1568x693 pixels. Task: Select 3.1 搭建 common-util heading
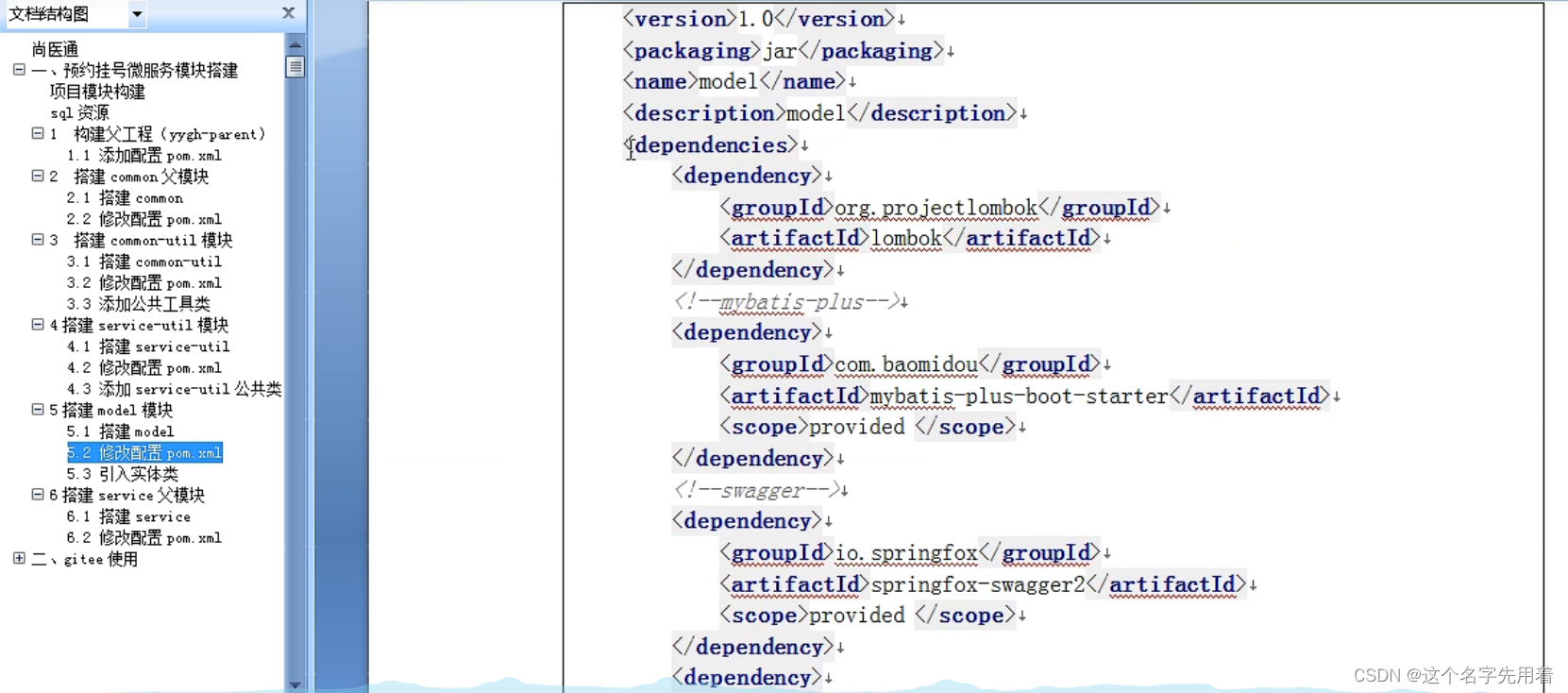pyautogui.click(x=144, y=262)
